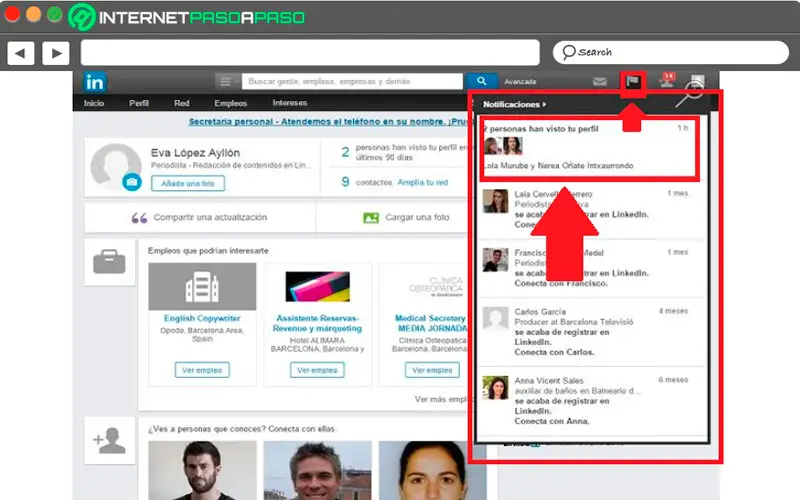Click the picture icon for Cargar una foto
800x500 pixels.
[x=371, y=218]
